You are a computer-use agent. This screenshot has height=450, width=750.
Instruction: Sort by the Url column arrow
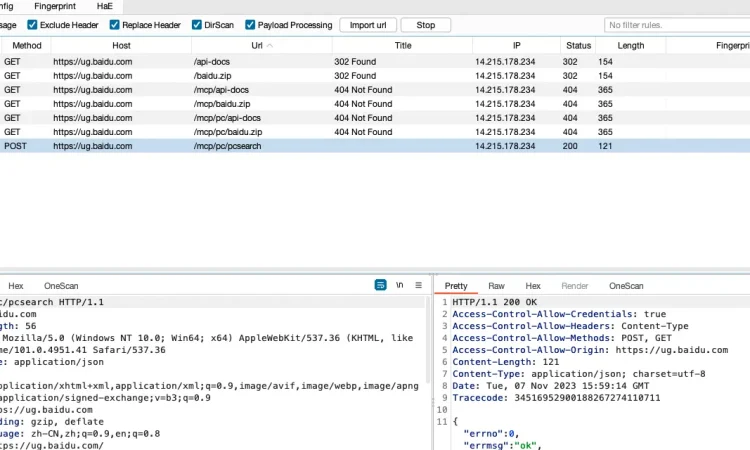[270, 45]
